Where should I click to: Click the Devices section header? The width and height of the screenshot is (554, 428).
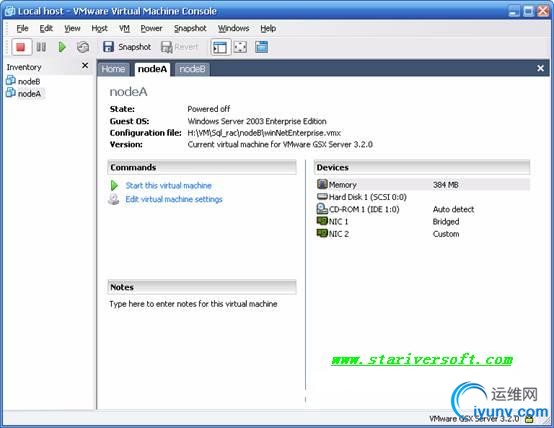click(x=422, y=167)
